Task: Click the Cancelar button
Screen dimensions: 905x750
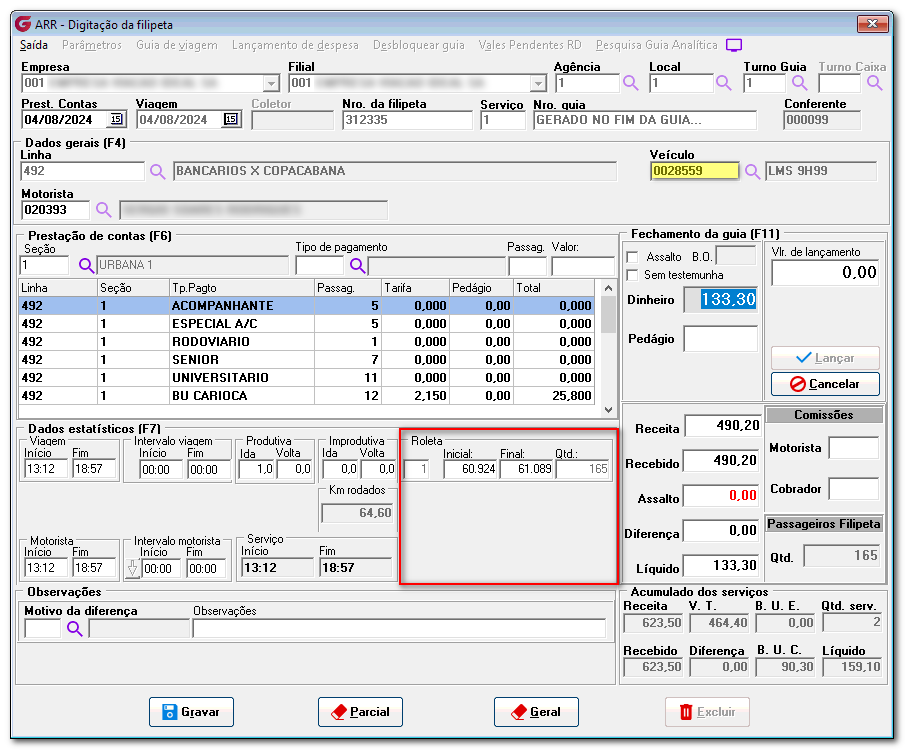Action: tap(825, 384)
